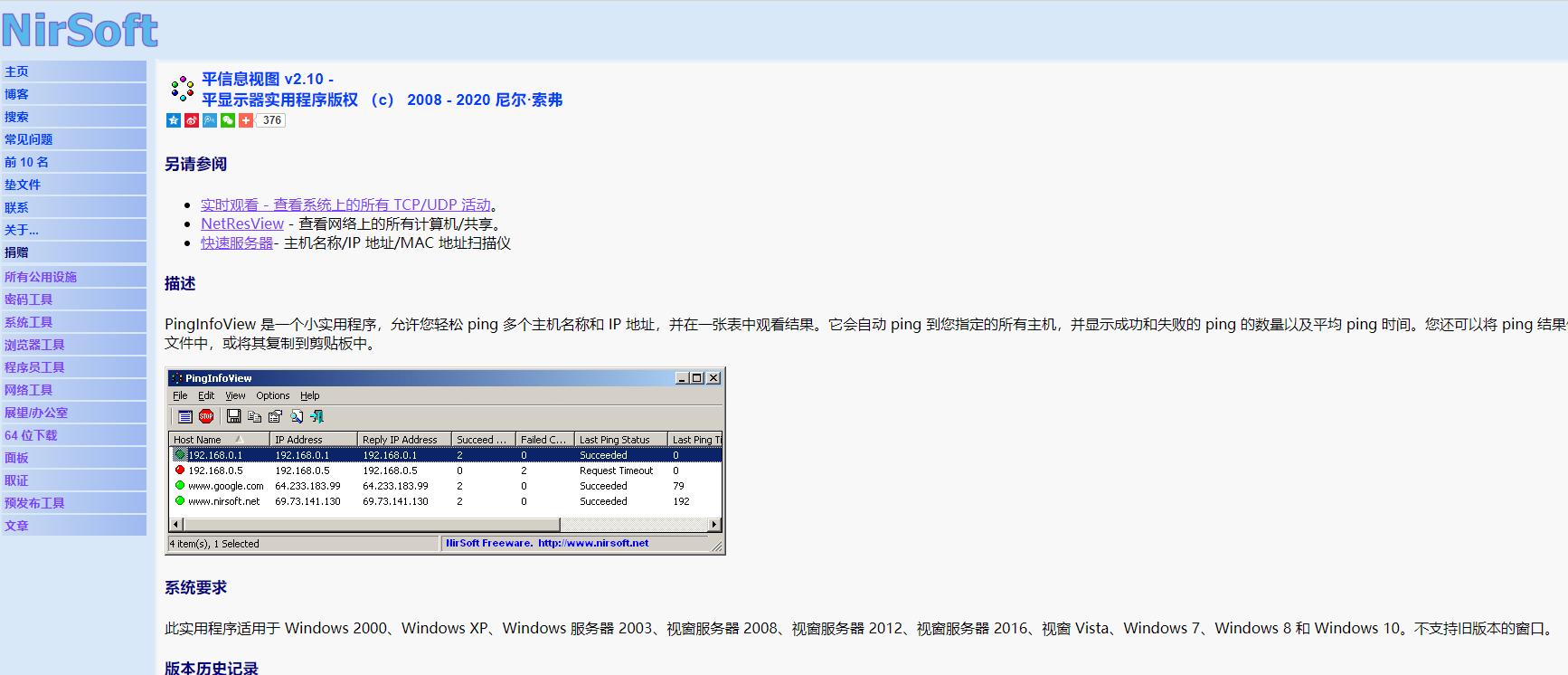Click the red status dot of host 192.168.0.5
The width and height of the screenshot is (1568, 675).
[180, 470]
